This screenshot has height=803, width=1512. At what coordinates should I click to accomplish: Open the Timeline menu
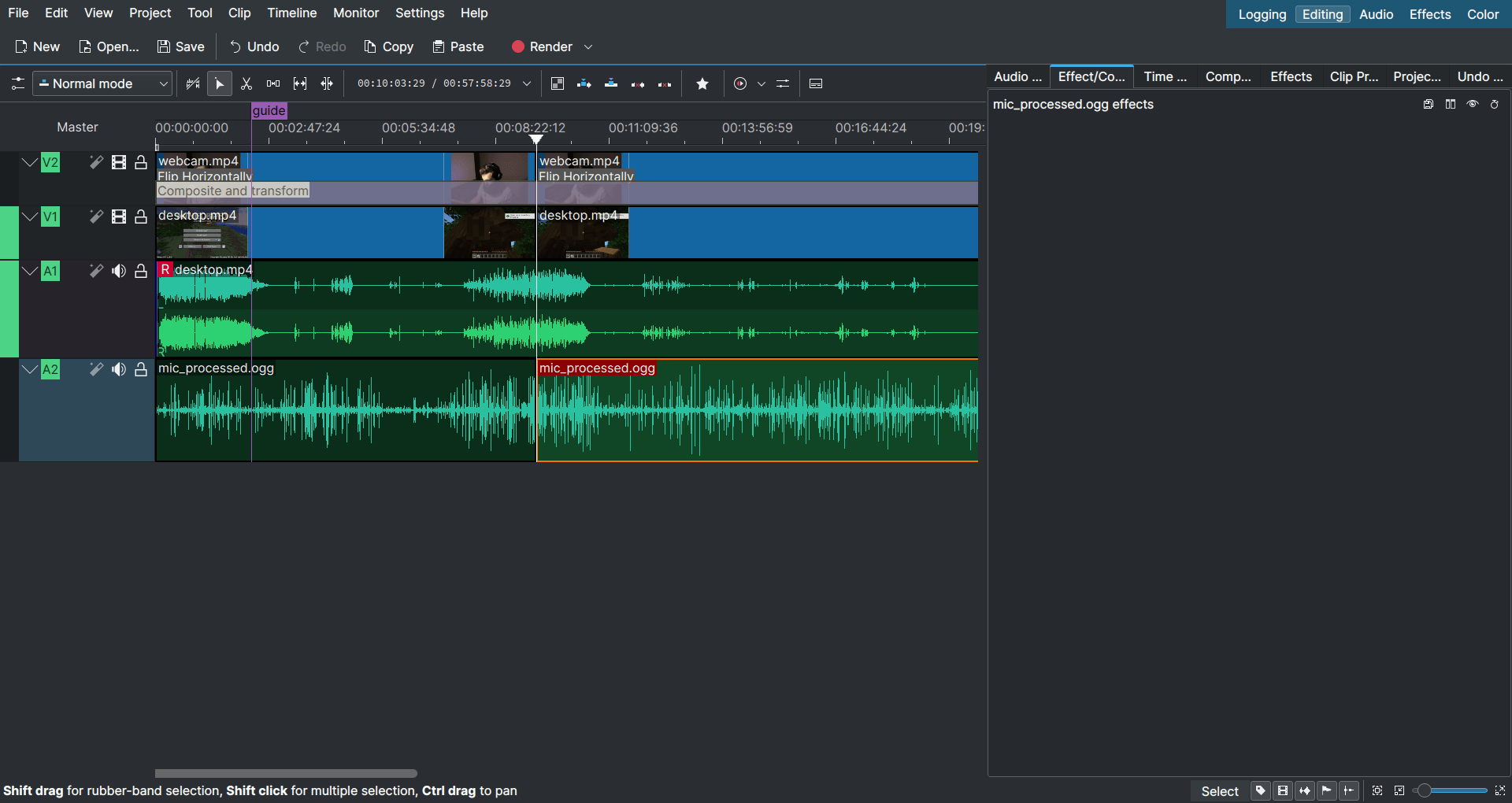(291, 13)
